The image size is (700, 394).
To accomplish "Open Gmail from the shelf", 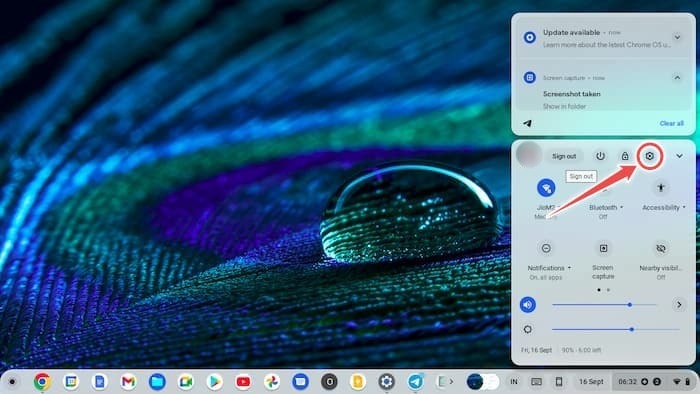I will (128, 382).
